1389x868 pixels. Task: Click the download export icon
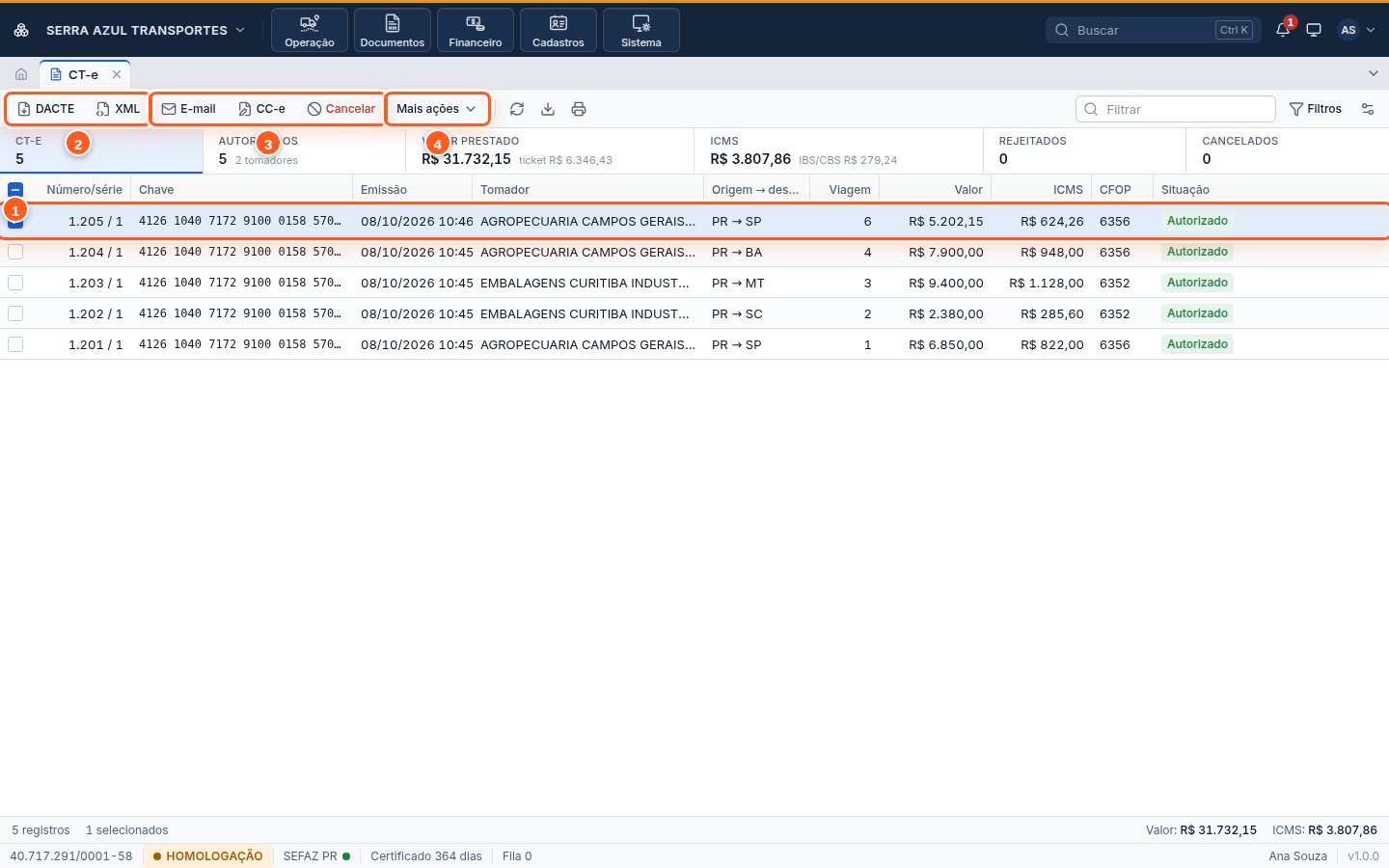click(x=548, y=109)
